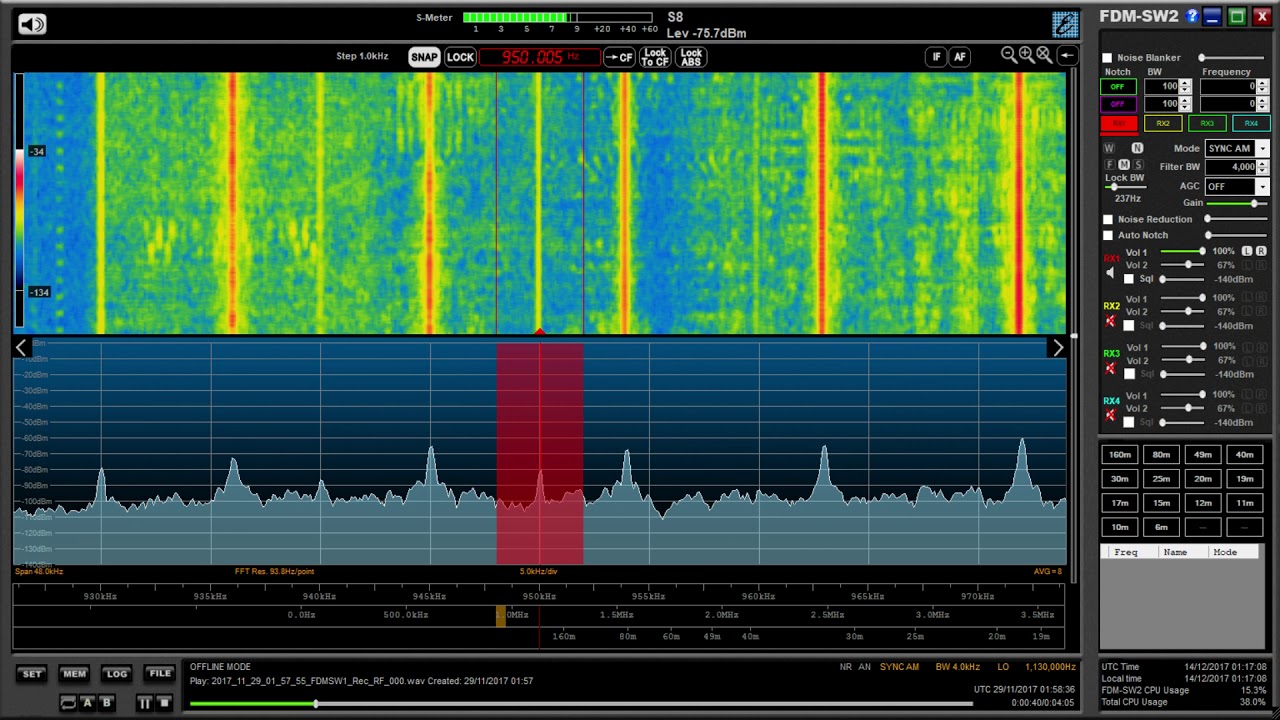Adjust the Noise Blanker slider
Viewport: 1280px width, 720px height.
click(1230, 58)
